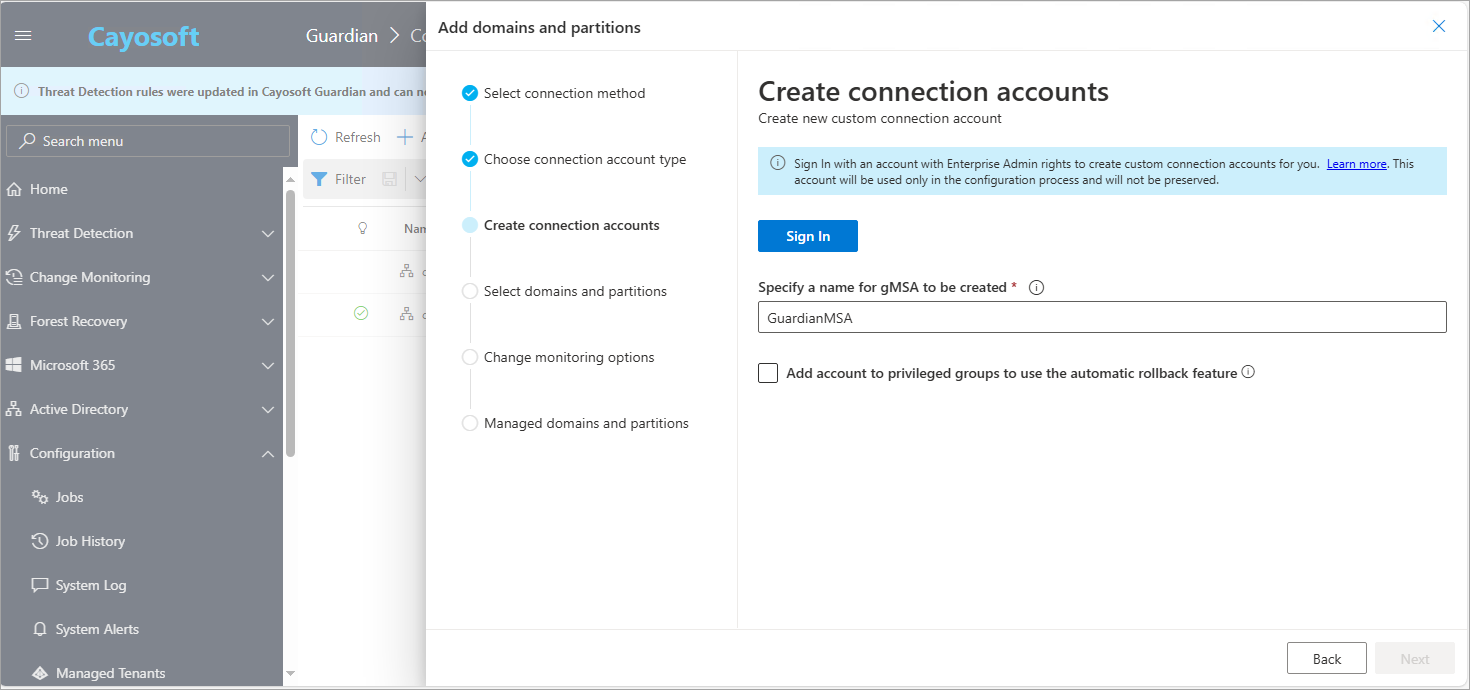Screen dimensions: 1470x690
Task: Click the sidebar vertical scrollbar
Action: [290, 320]
